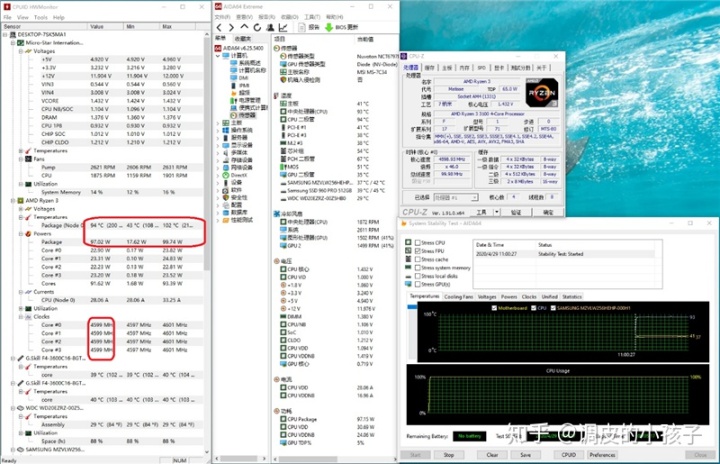The width and height of the screenshot is (720, 464).
Task: Click the AIDA64 tree horizontal scrollbar
Action: [x=241, y=458]
